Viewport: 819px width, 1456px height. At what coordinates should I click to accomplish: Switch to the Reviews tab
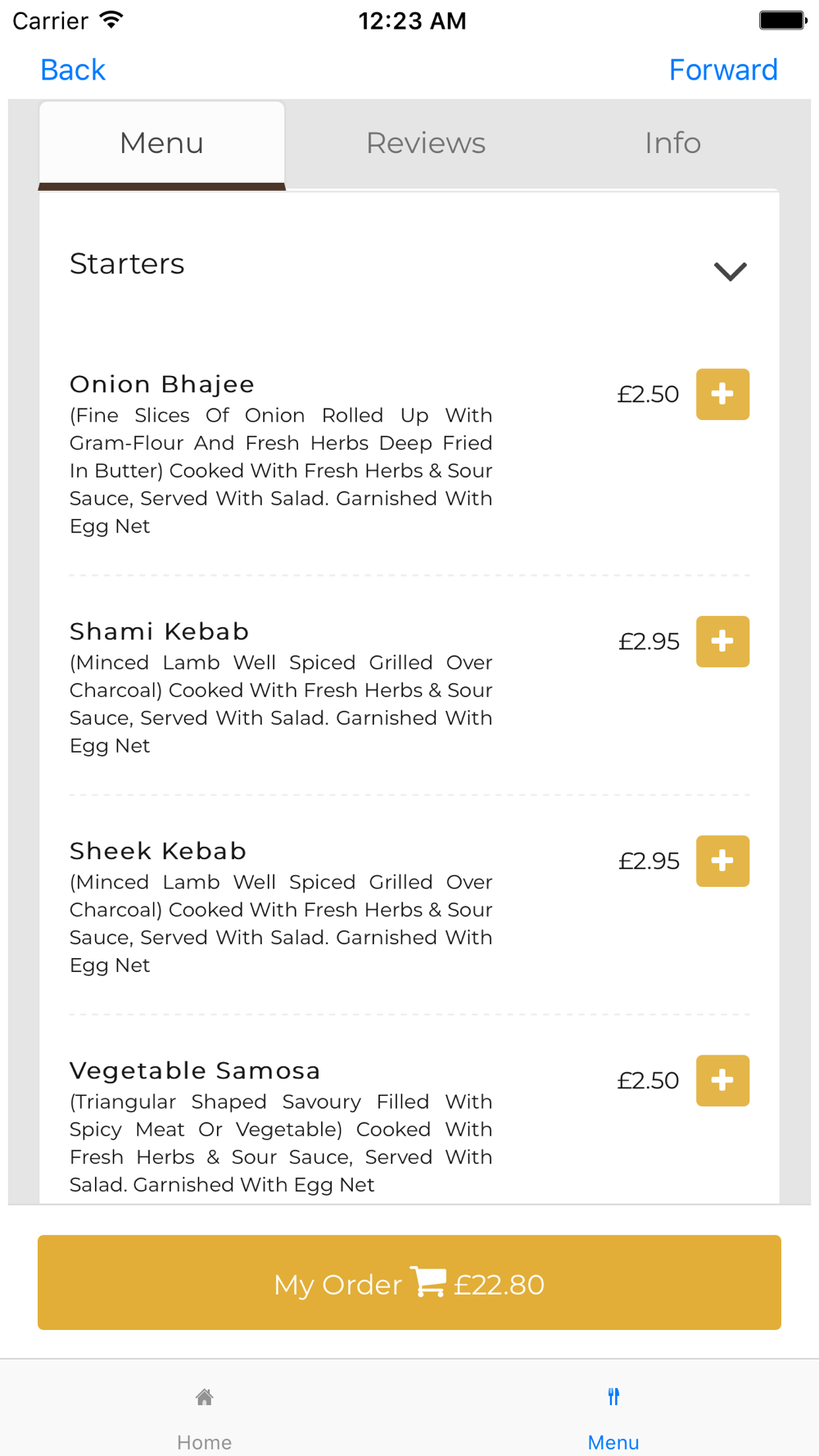(x=426, y=143)
